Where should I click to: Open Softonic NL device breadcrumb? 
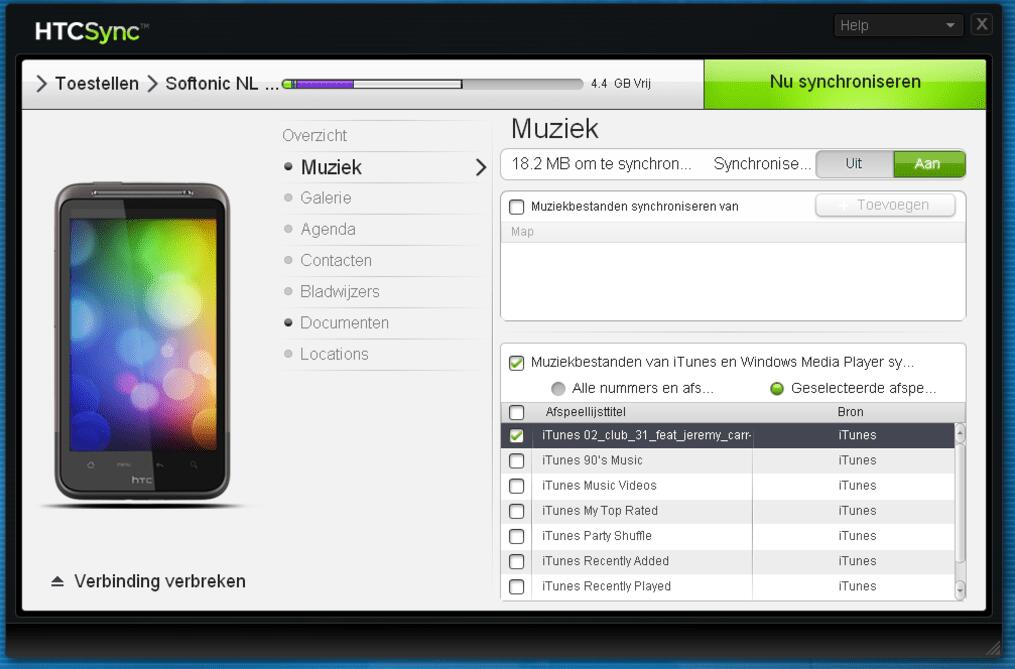coord(221,84)
